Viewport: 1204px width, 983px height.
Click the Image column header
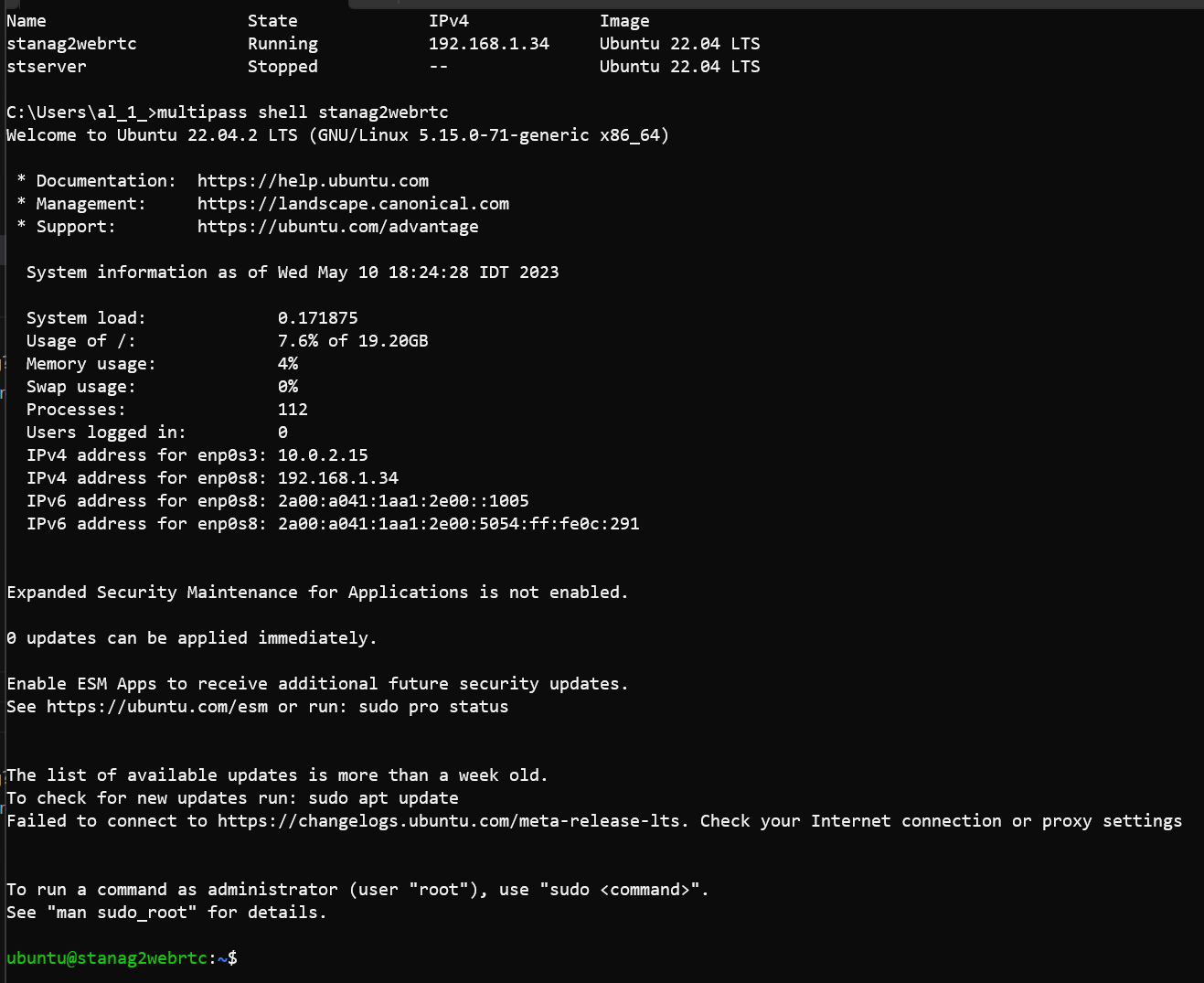[x=624, y=21]
